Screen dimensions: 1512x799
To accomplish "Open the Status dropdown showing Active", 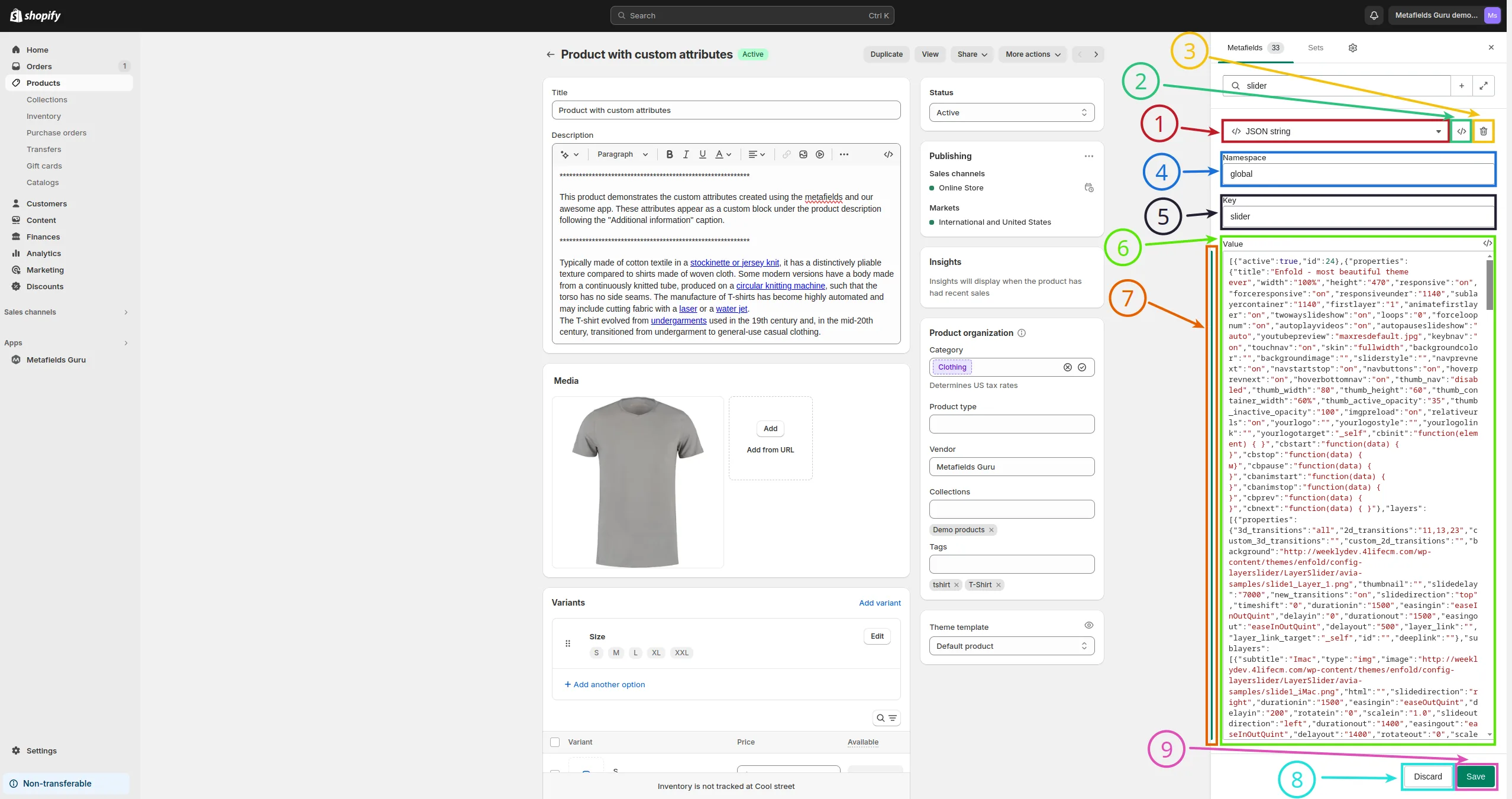I will point(1012,112).
